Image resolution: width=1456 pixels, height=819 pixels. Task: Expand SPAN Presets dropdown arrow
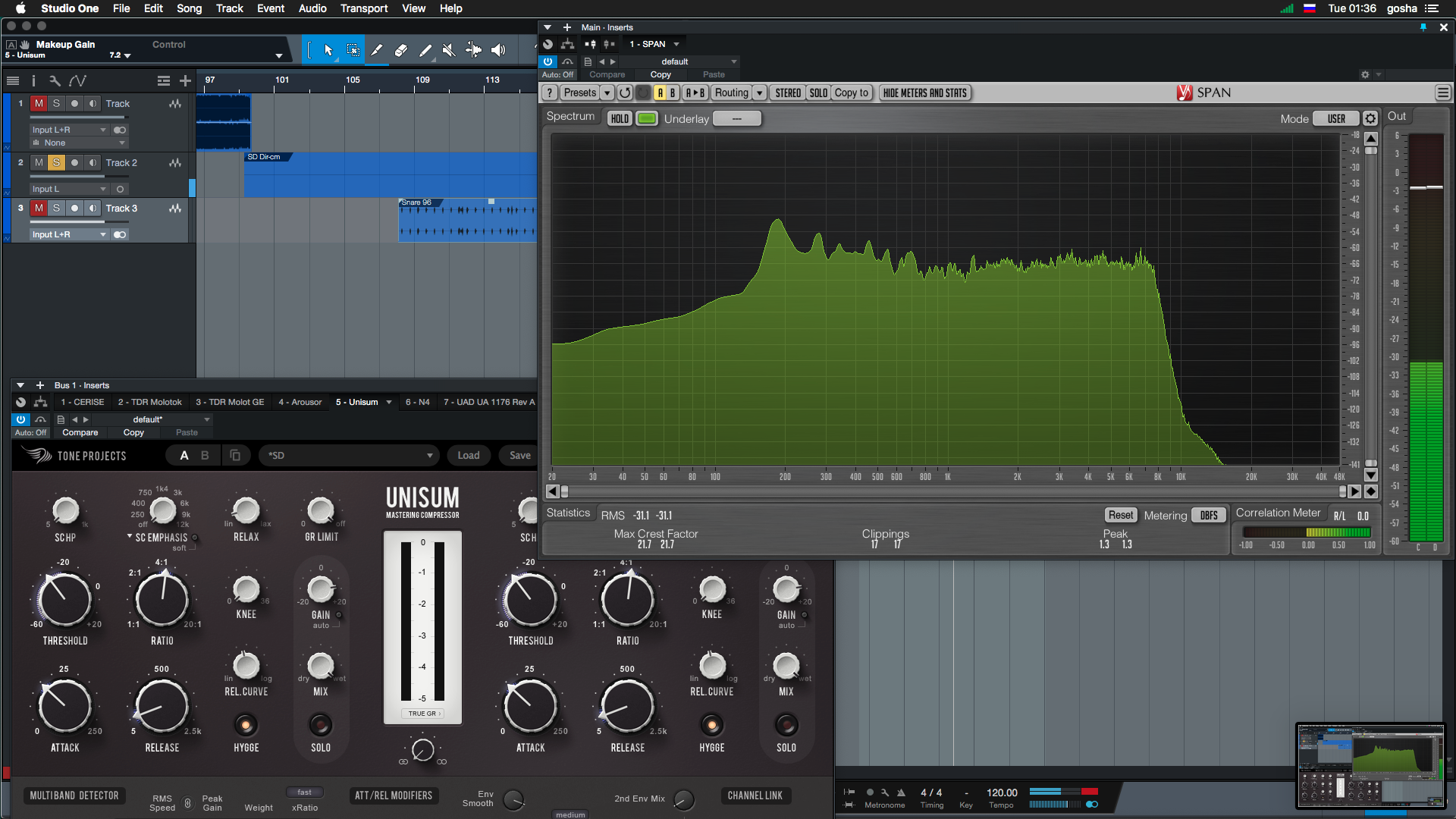click(607, 93)
